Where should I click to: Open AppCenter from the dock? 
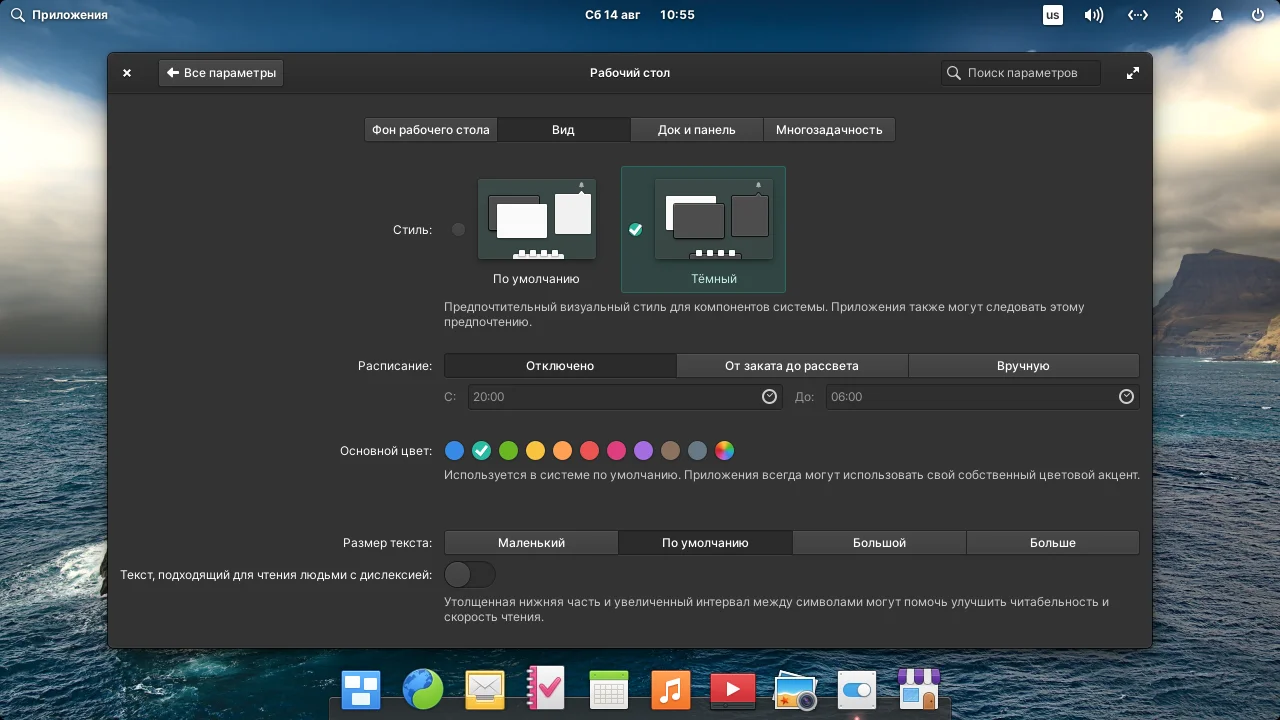pos(919,689)
